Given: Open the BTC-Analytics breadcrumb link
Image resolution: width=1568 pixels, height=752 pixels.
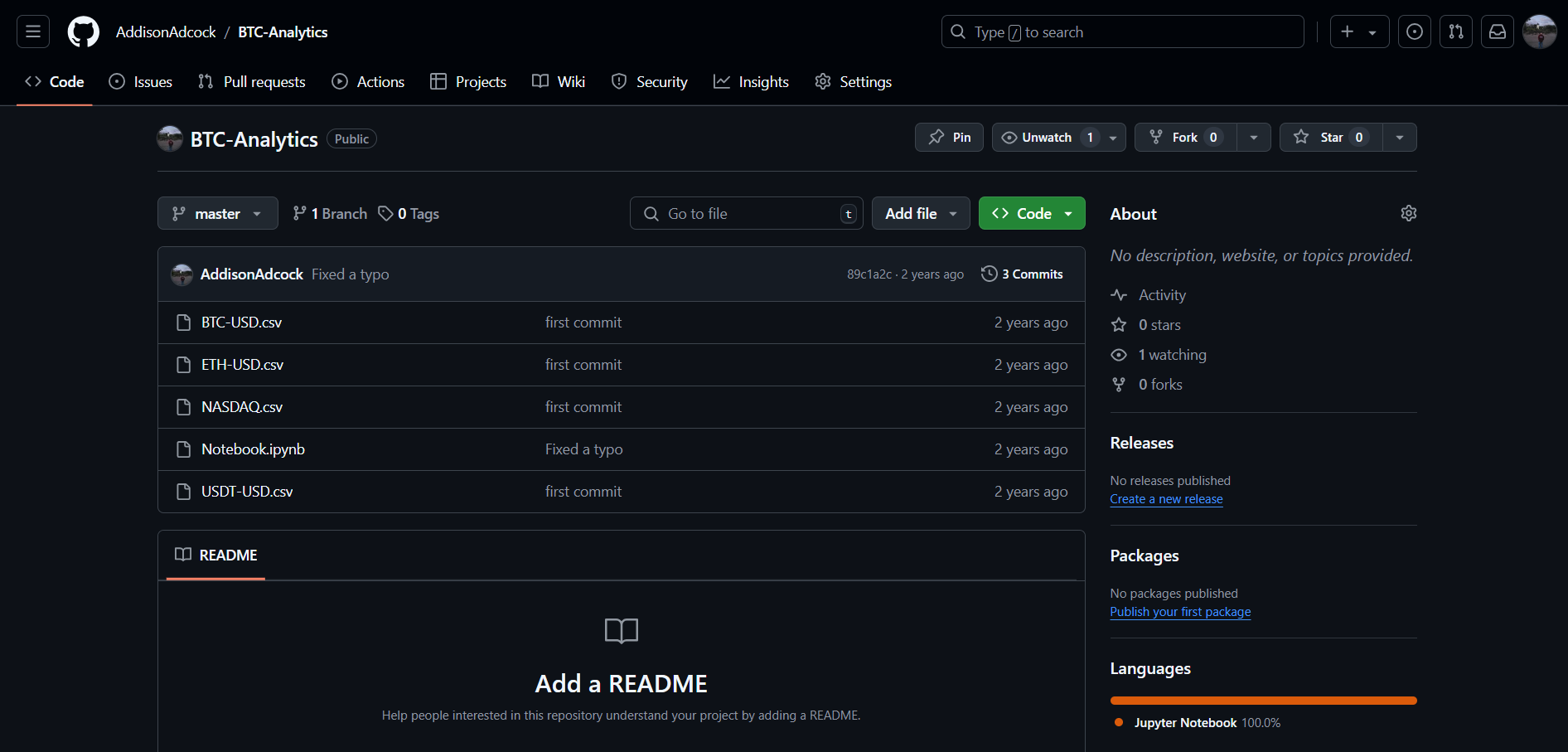Looking at the screenshot, I should 283,32.
